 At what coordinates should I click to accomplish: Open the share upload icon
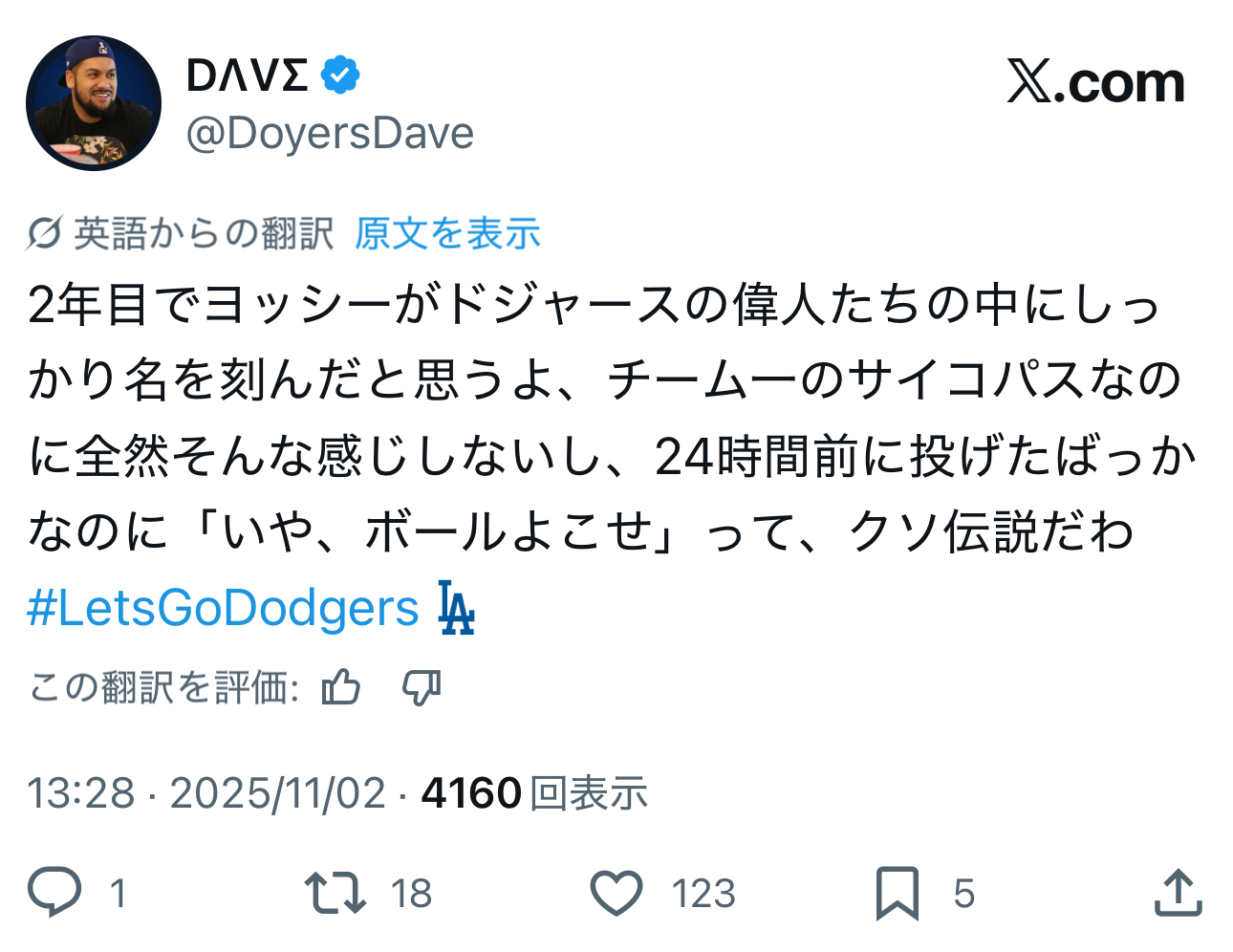click(x=1178, y=893)
